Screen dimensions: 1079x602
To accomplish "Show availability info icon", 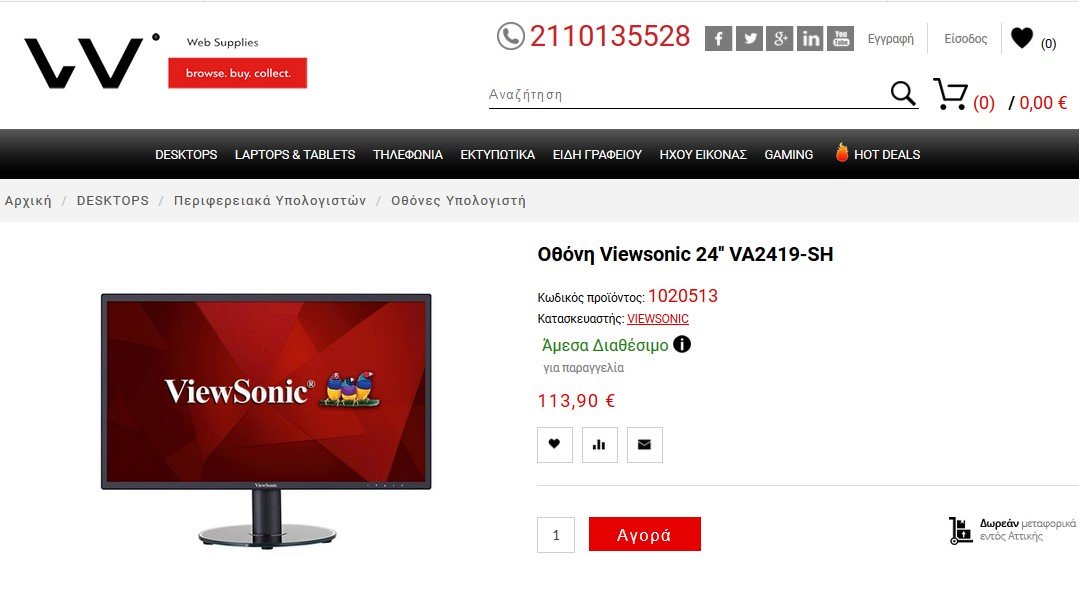I will pyautogui.click(x=682, y=344).
